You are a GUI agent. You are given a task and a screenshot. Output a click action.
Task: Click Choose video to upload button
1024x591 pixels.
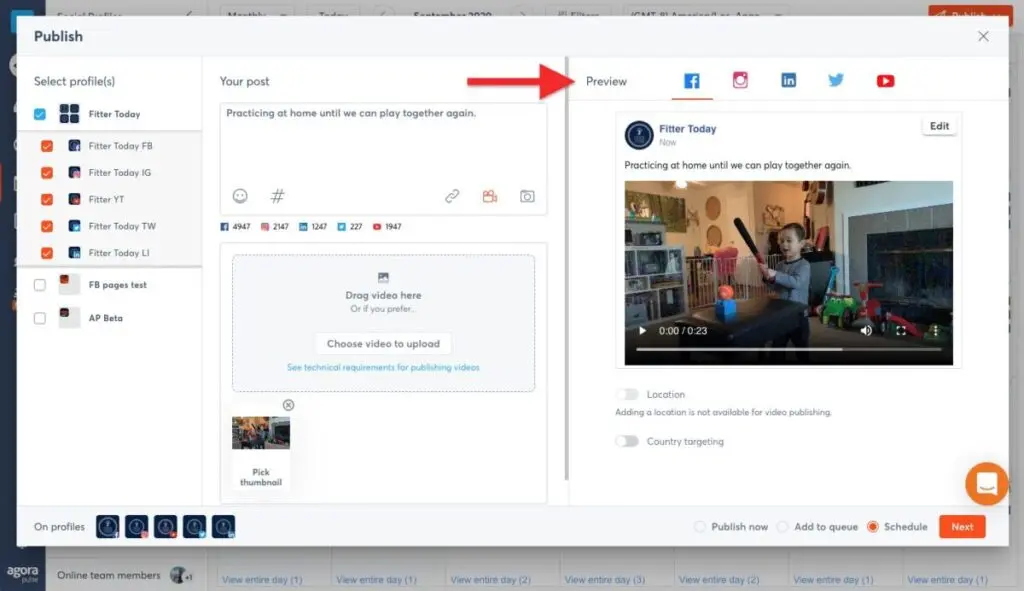pyautogui.click(x=383, y=344)
